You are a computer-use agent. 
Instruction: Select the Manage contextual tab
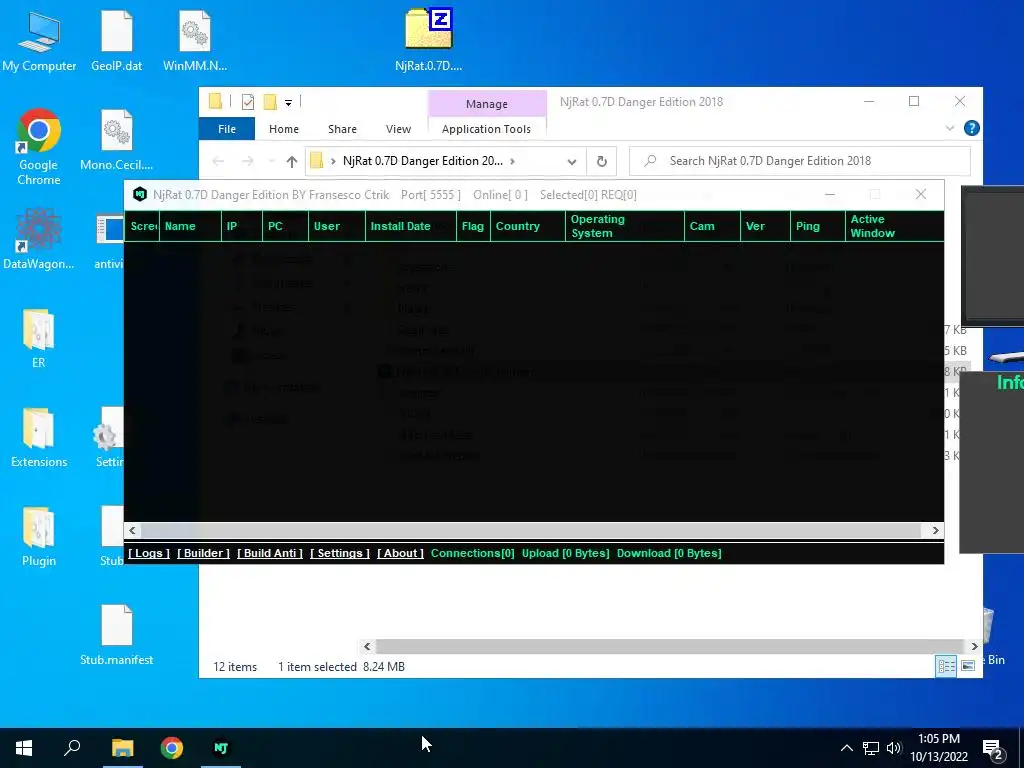point(487,104)
